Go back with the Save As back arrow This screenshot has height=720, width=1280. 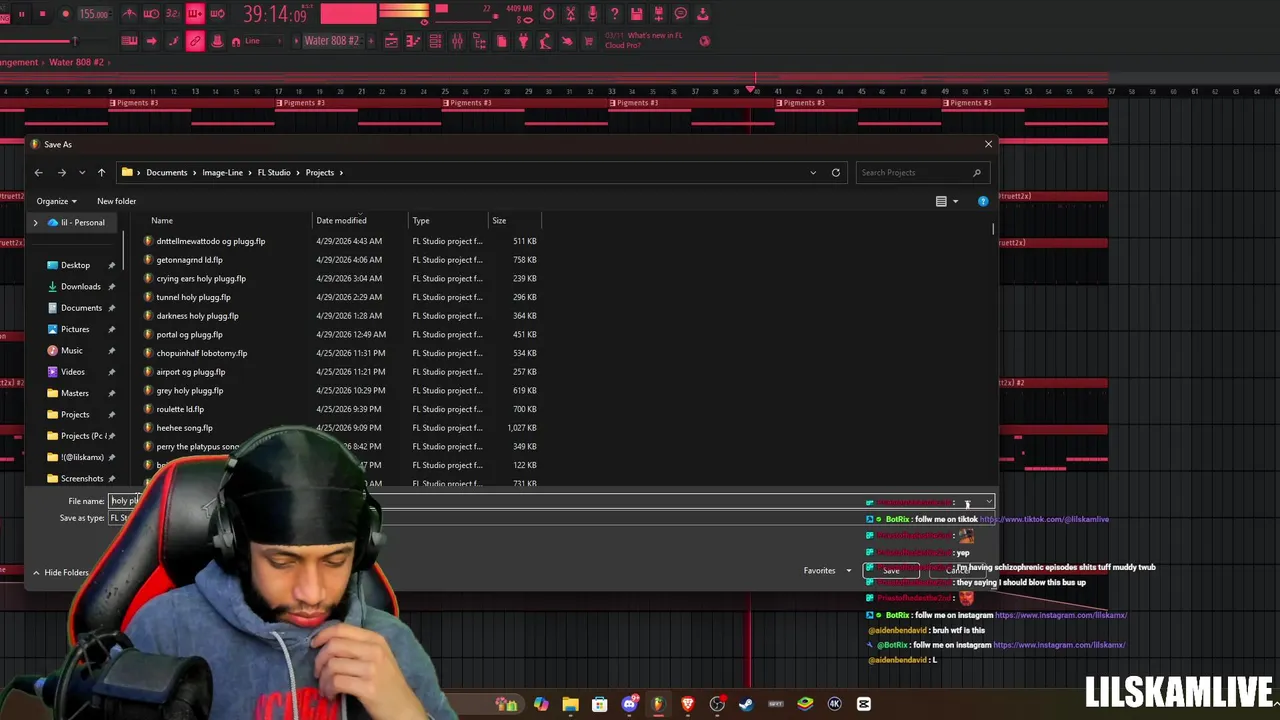click(39, 172)
